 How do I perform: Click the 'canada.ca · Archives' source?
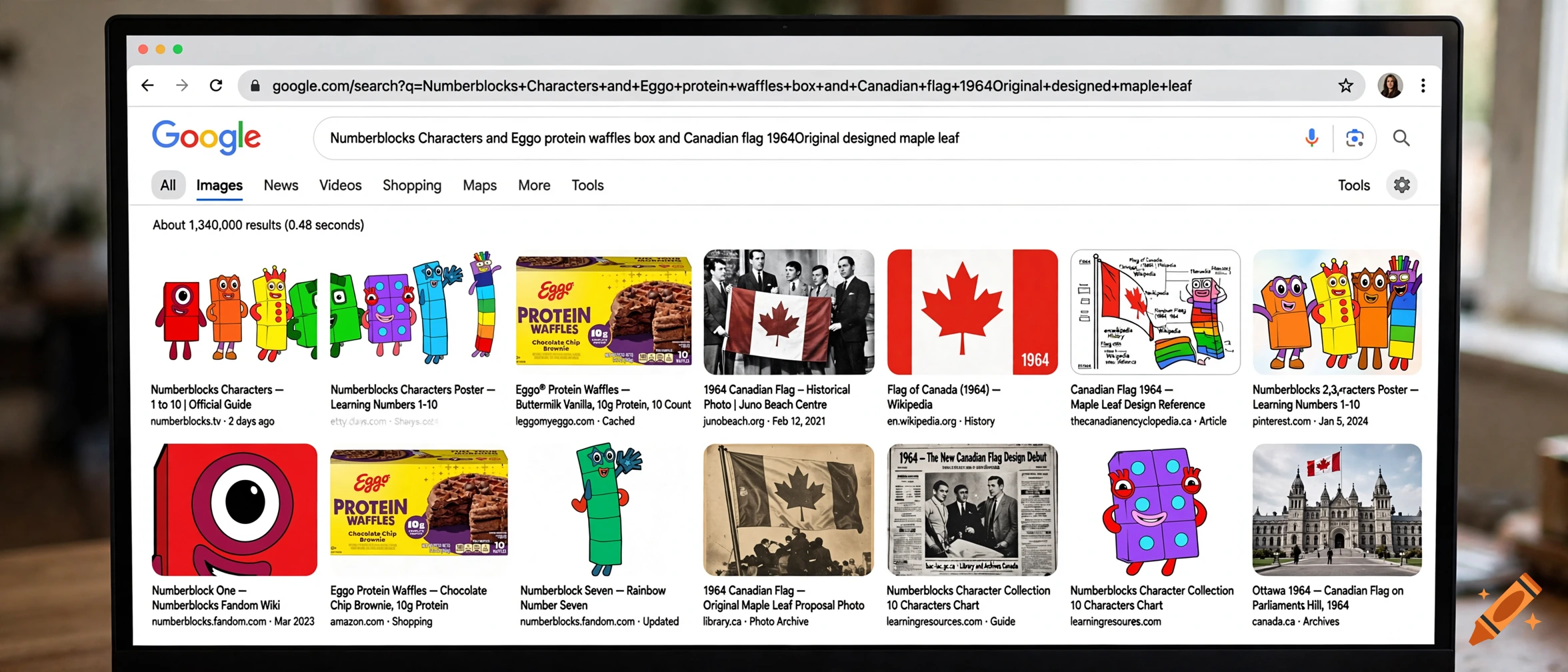pos(1295,621)
